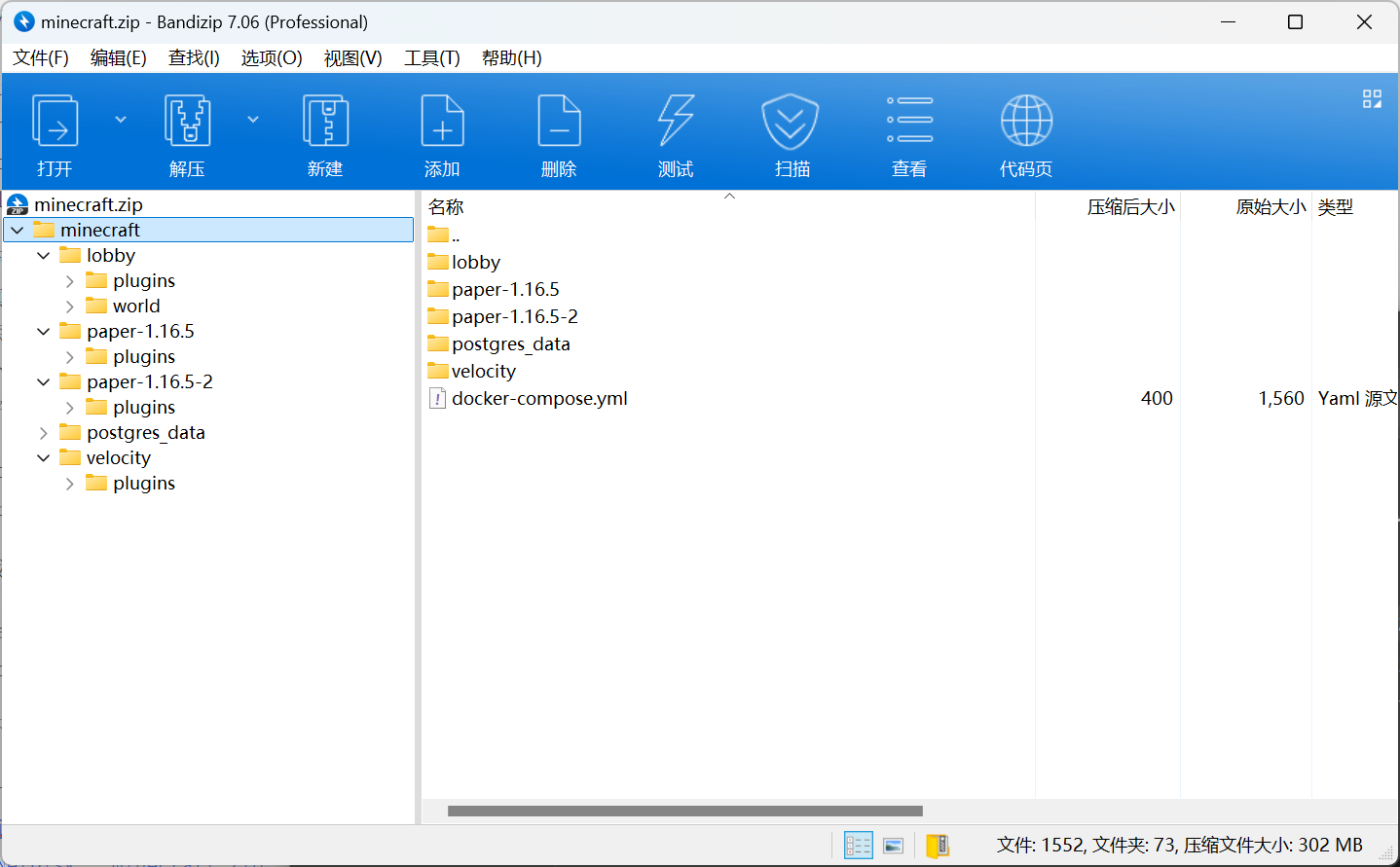
Task: Click the horizontal scrollbar in file list
Action: point(684,811)
